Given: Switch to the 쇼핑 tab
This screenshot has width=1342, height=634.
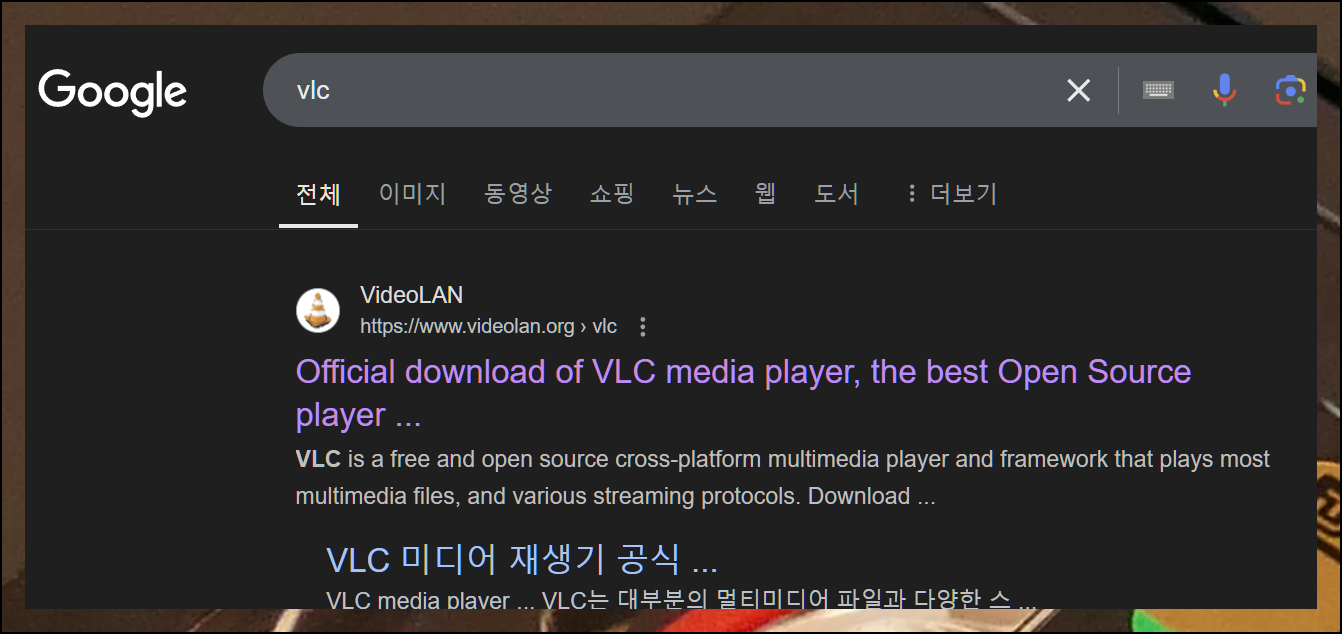Looking at the screenshot, I should (x=612, y=194).
